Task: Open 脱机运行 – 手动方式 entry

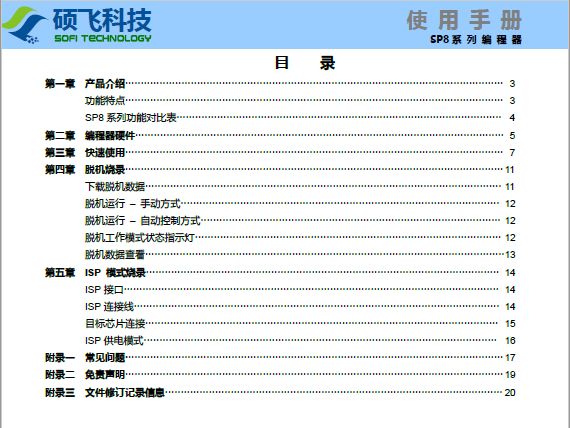Action: (300, 204)
